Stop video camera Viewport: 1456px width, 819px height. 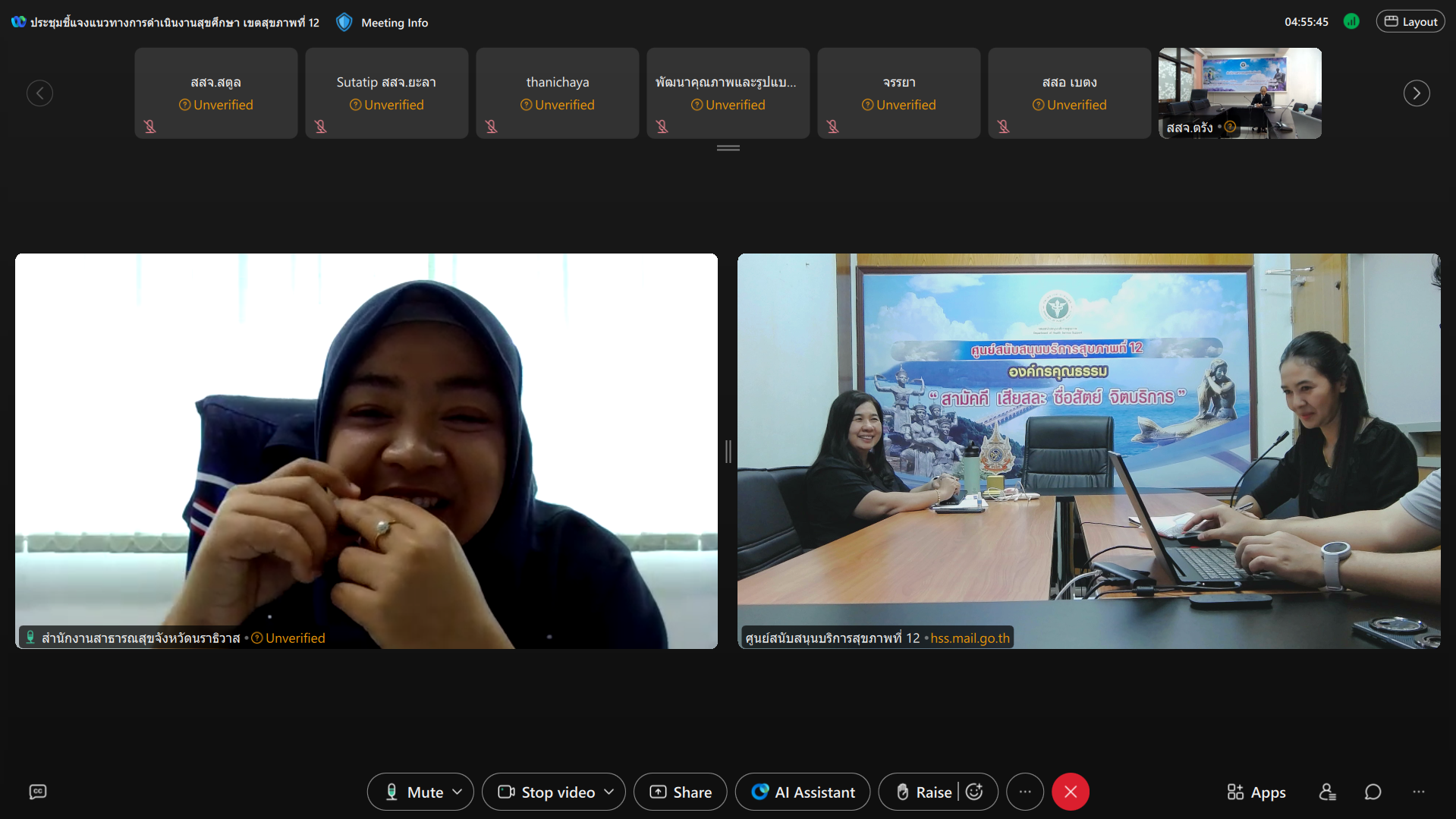(x=547, y=792)
